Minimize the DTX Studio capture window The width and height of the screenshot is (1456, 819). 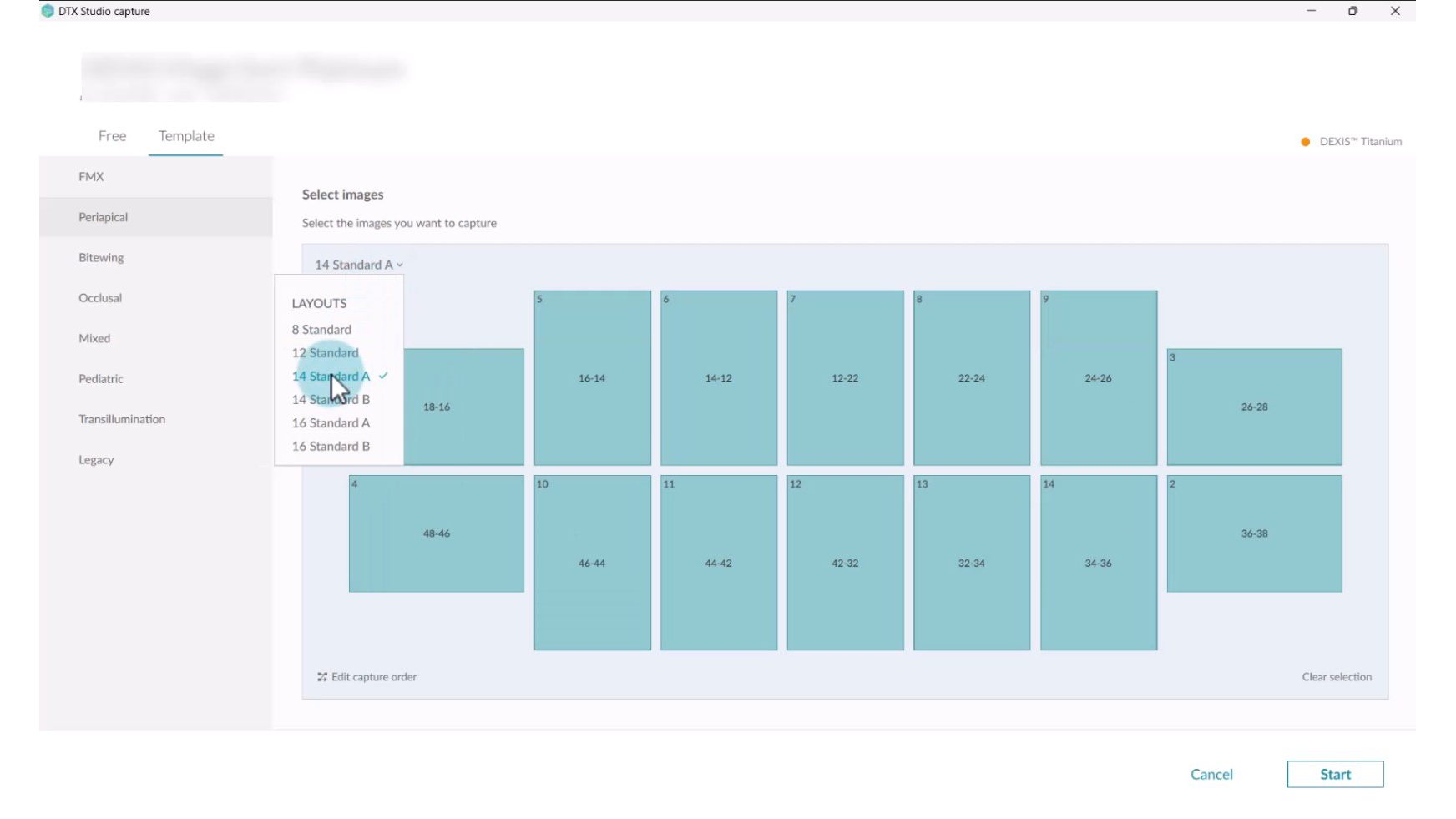tap(1312, 11)
